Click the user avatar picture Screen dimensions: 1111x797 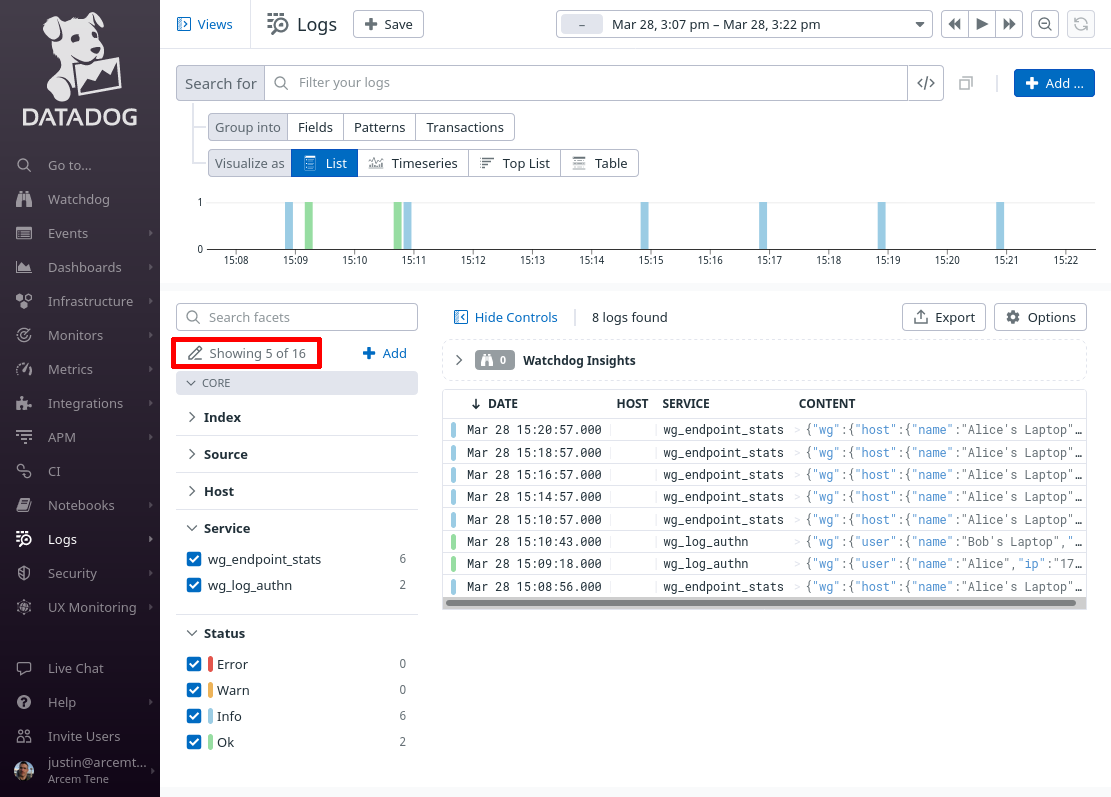(x=24, y=770)
